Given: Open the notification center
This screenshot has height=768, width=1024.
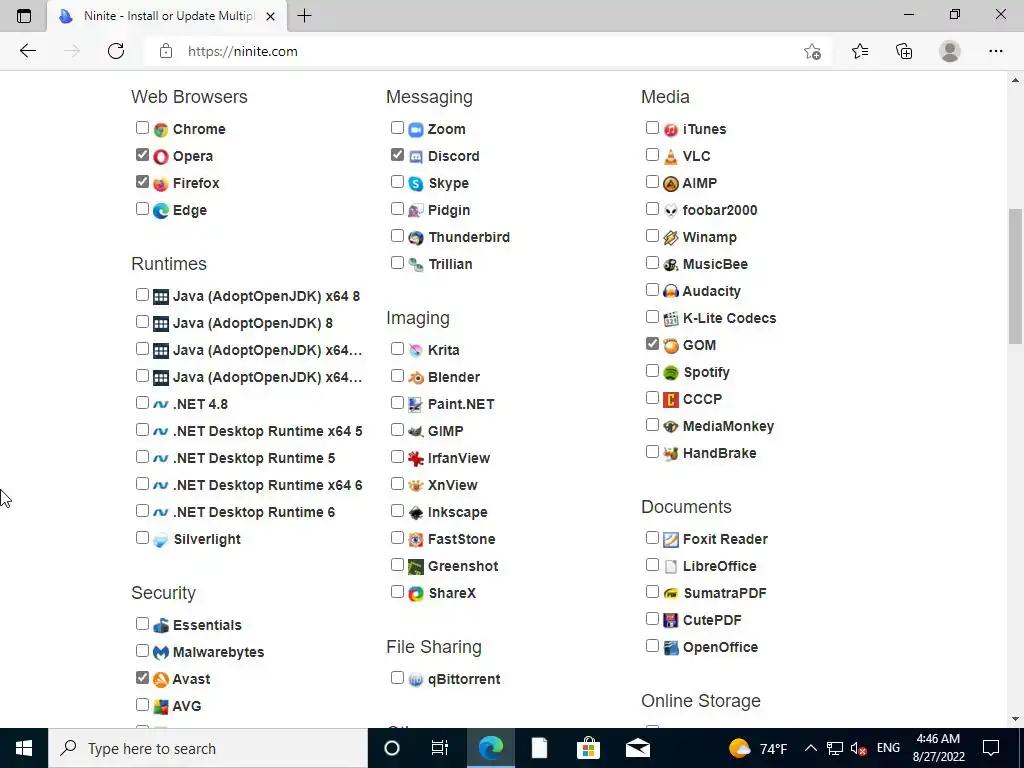Looking at the screenshot, I should coord(991,748).
